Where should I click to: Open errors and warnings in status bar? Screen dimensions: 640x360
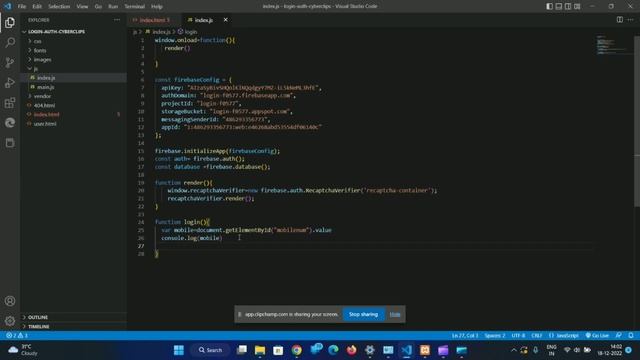[x=17, y=336]
